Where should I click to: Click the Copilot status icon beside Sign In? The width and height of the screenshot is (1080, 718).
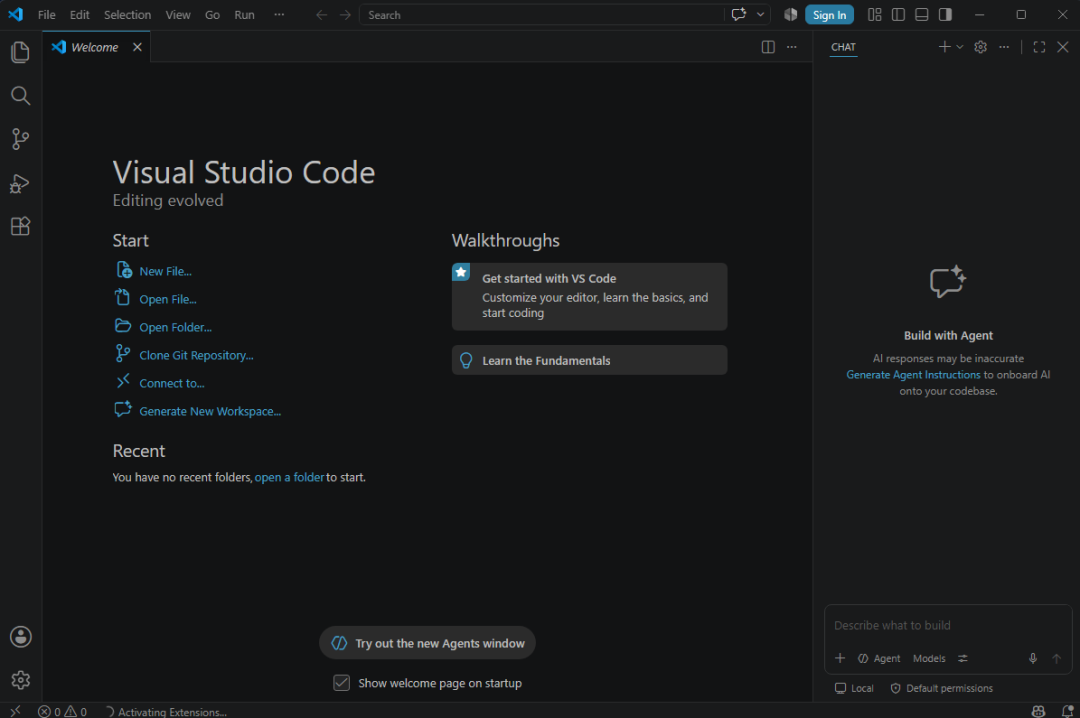[x=791, y=14]
